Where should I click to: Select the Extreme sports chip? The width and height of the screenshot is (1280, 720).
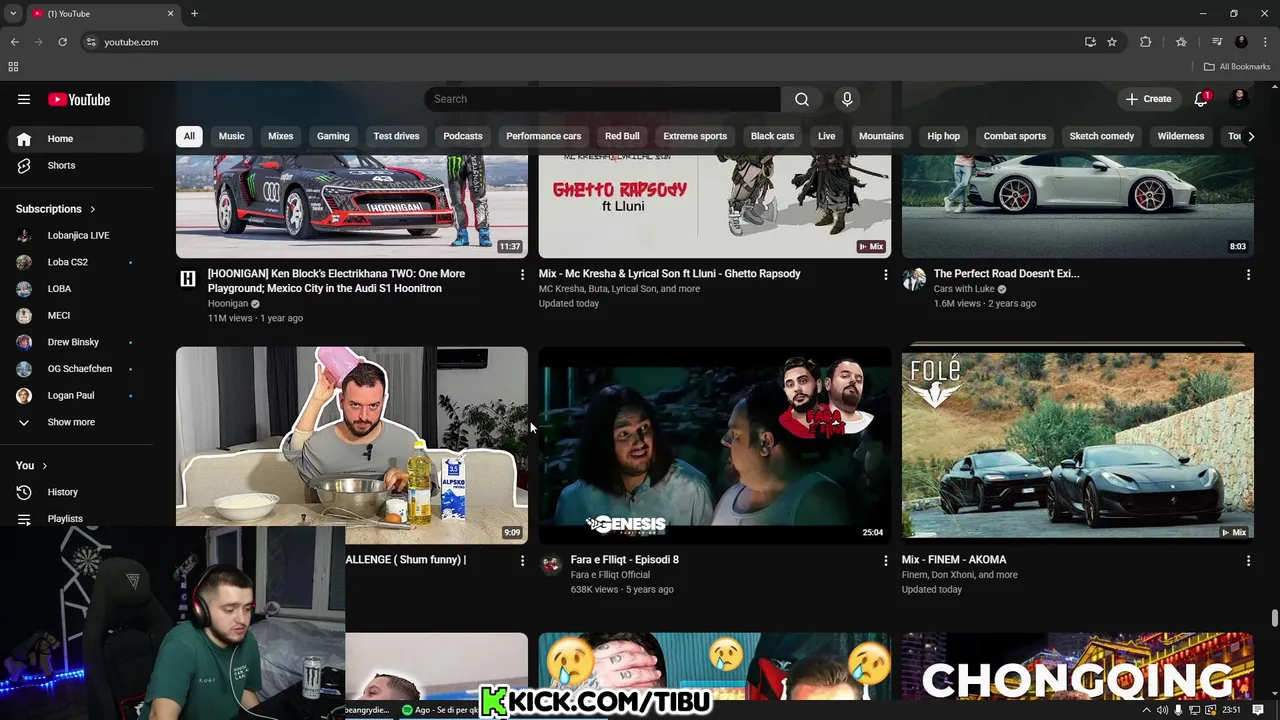tap(695, 136)
